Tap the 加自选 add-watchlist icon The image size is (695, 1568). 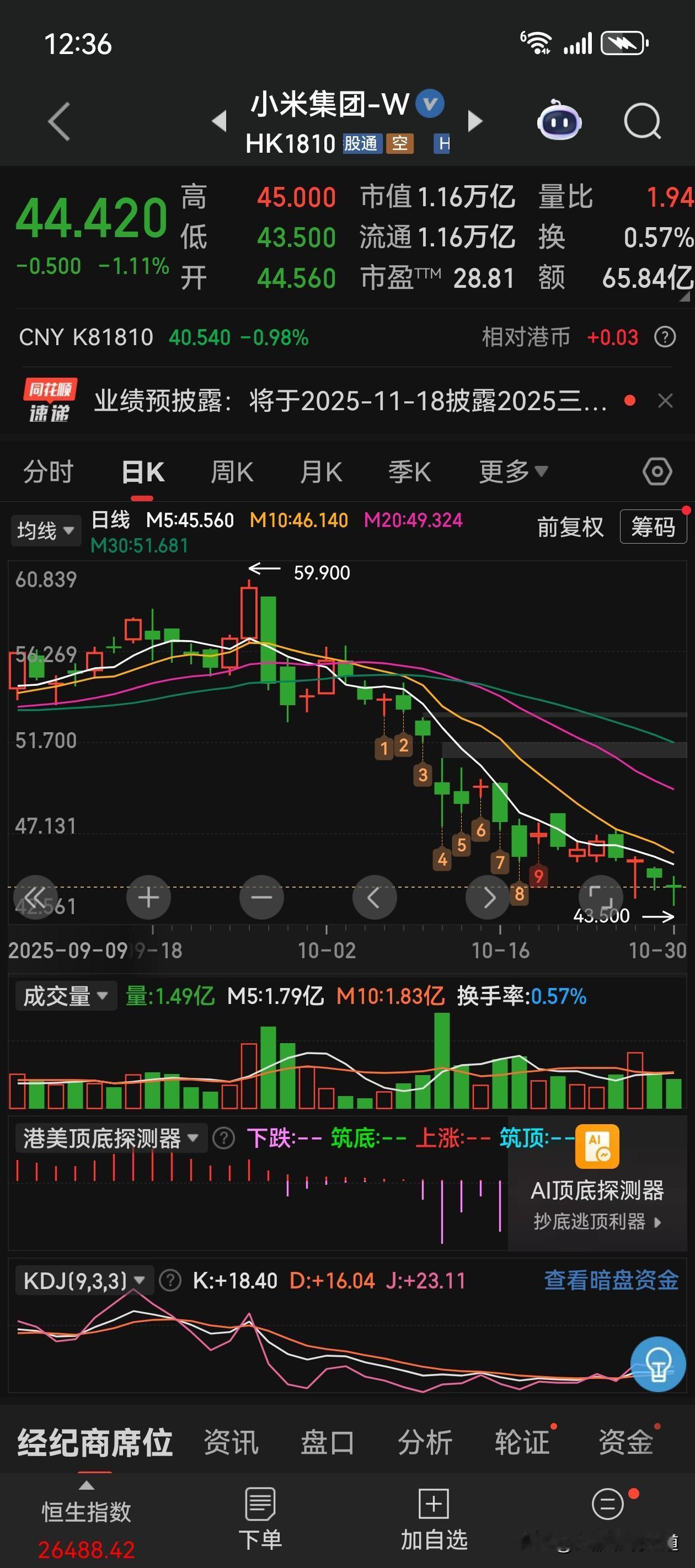pos(434,1504)
